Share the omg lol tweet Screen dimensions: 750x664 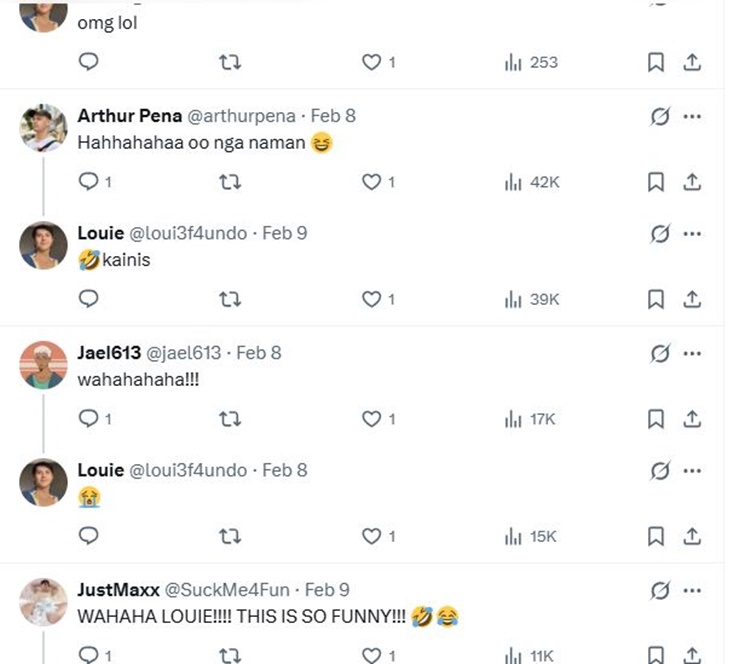691,62
